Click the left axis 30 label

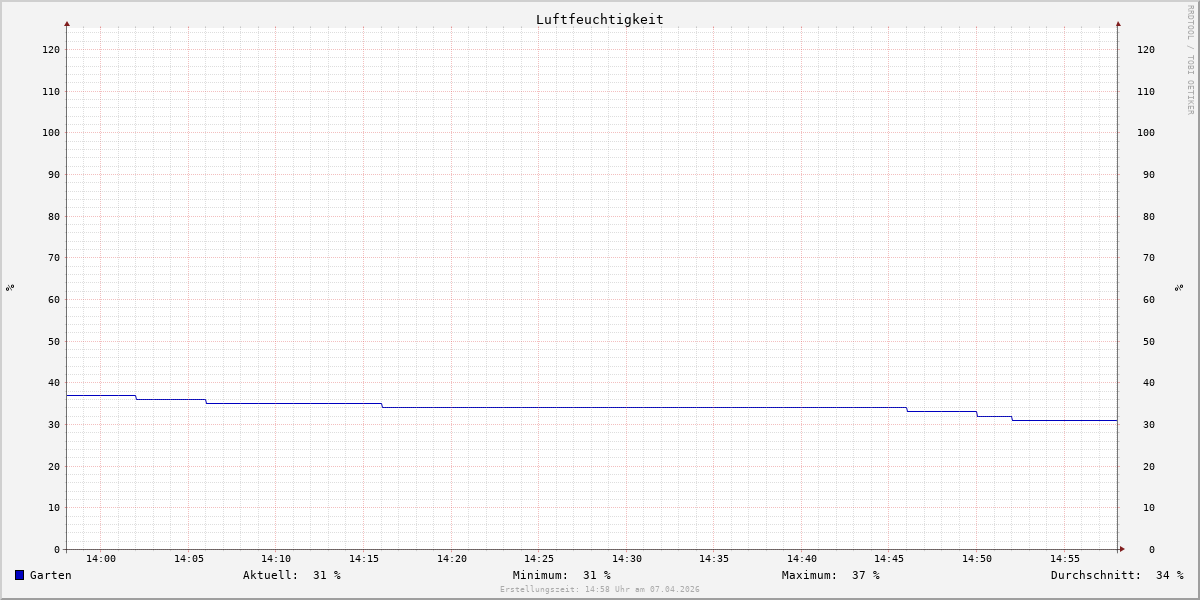[54, 425]
